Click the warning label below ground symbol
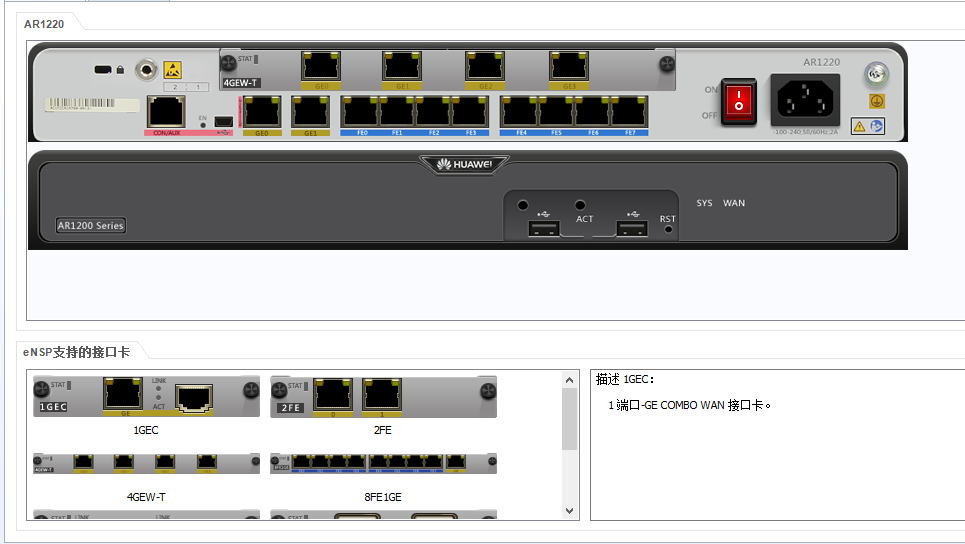This screenshot has height=544, width=965. pos(868,126)
